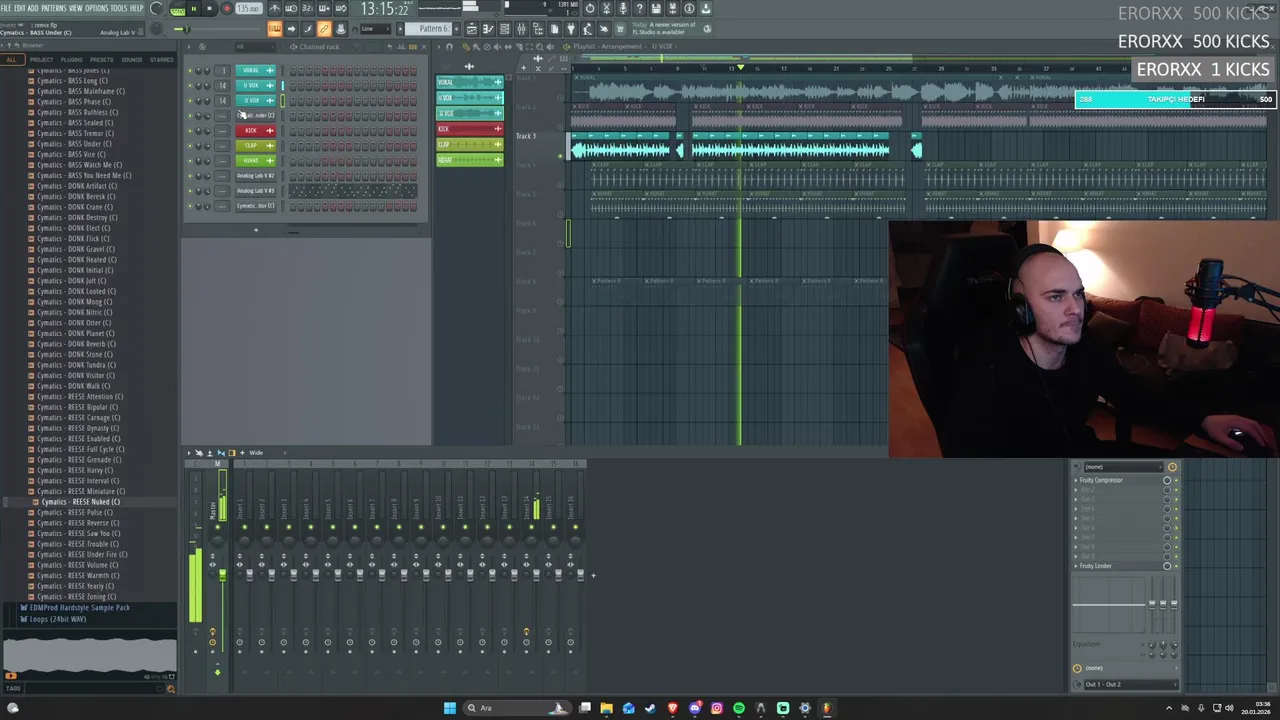Open VOKAL mixer track number box
Viewport: 1280px width, 720px height.
[x=222, y=71]
